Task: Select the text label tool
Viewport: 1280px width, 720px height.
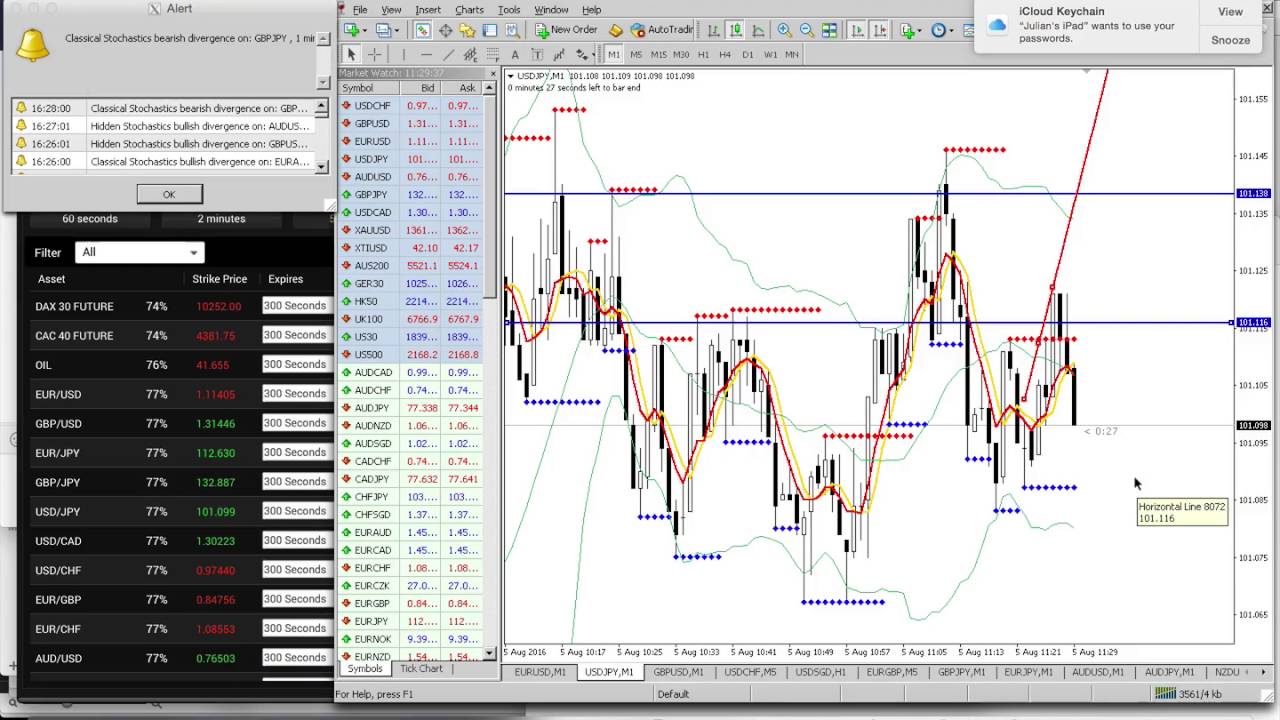Action: 537,54
